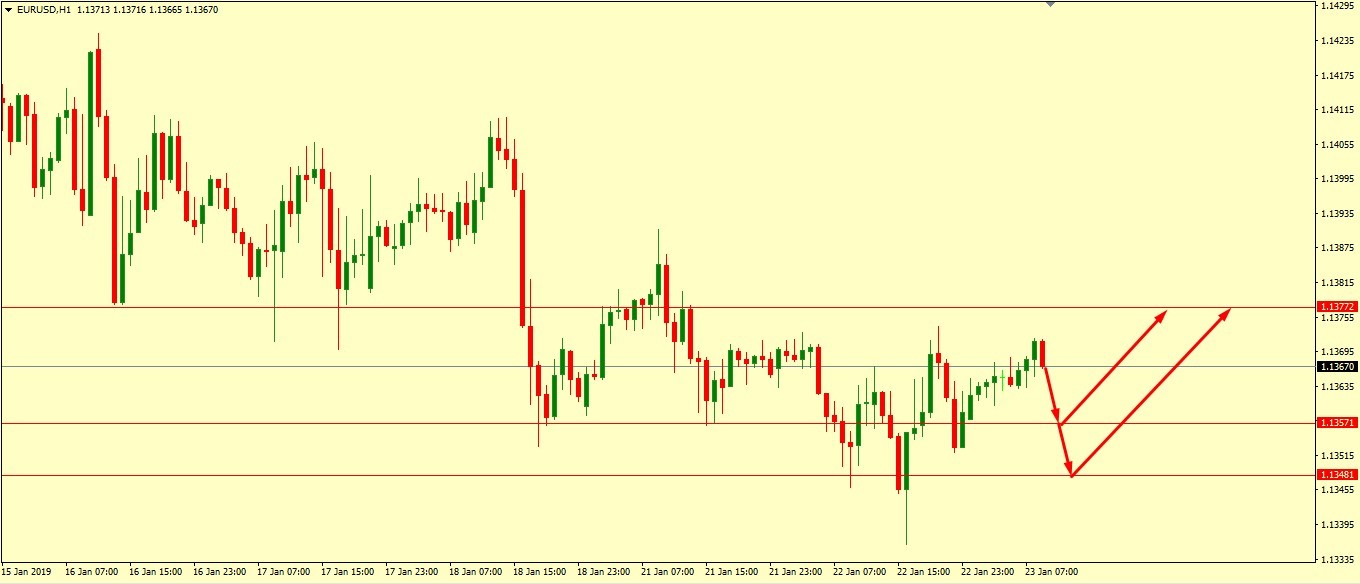Click the 23 Jan 07:00 time label

[x=1049, y=573]
